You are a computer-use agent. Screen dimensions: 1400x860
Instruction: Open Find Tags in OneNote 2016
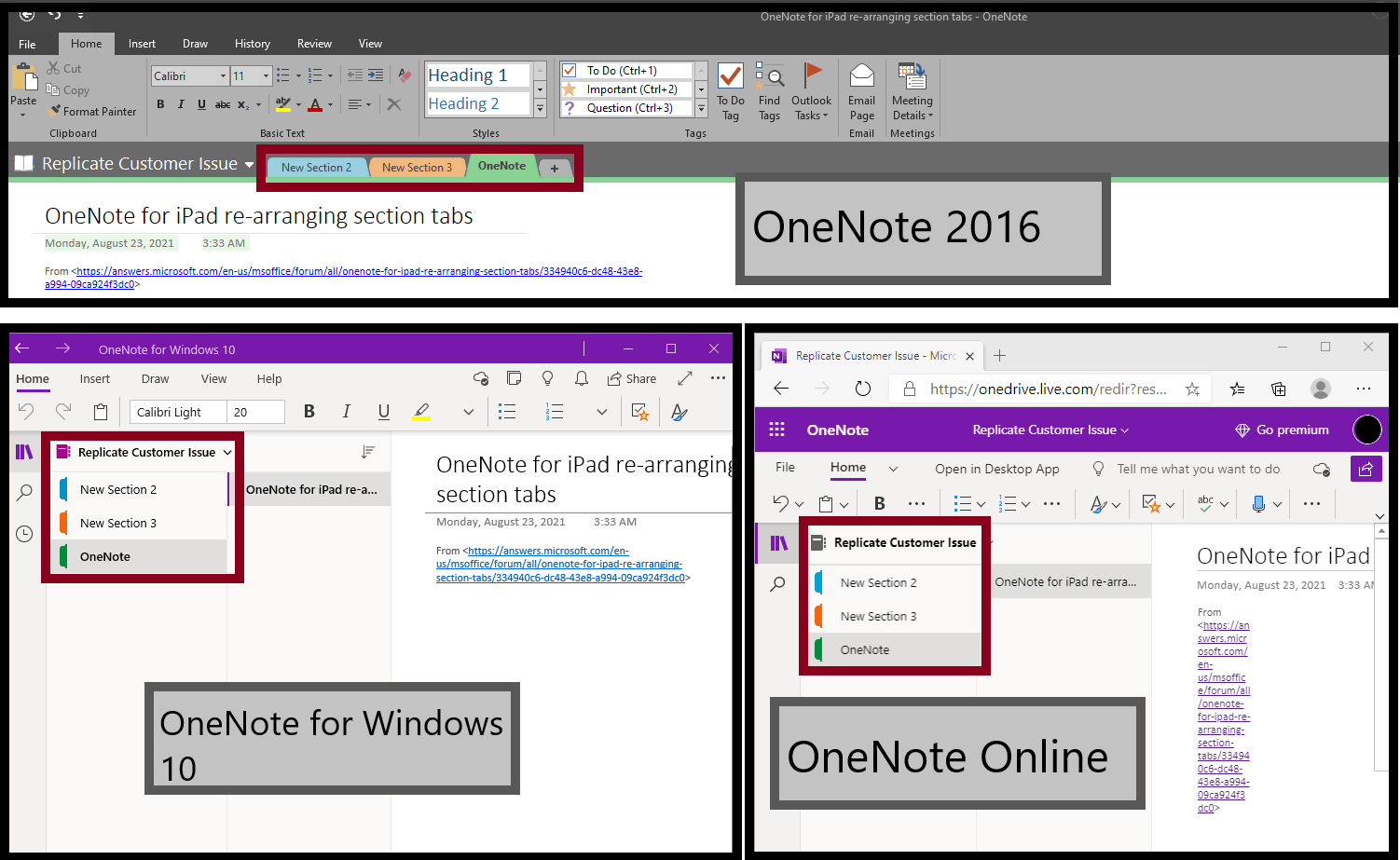[x=769, y=91]
